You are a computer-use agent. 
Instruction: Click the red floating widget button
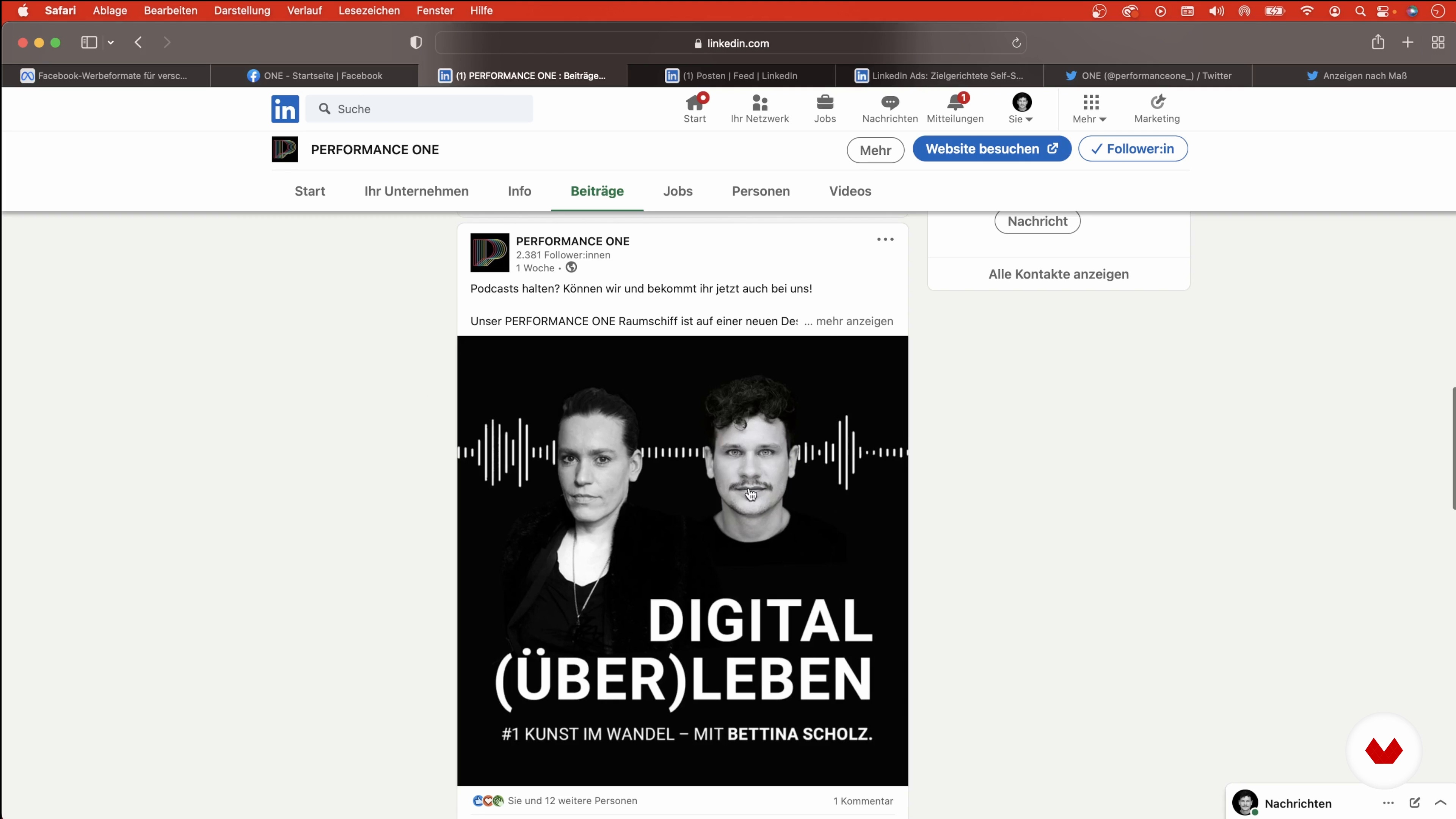pyautogui.click(x=1384, y=751)
